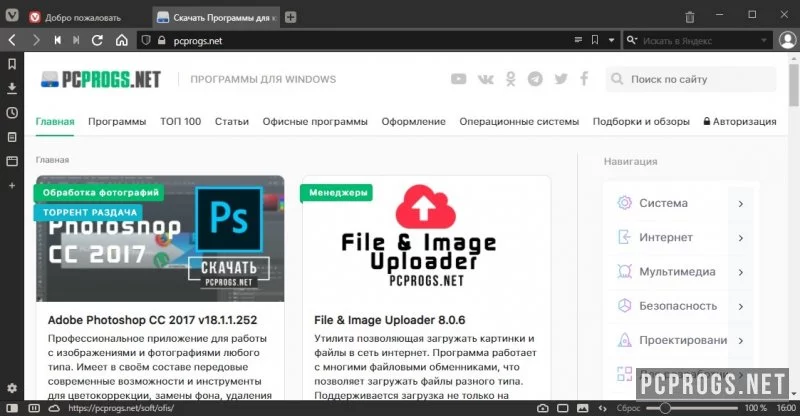The height and width of the screenshot is (416, 800).
Task: Click the Менеджеры category tag
Action: (337, 192)
